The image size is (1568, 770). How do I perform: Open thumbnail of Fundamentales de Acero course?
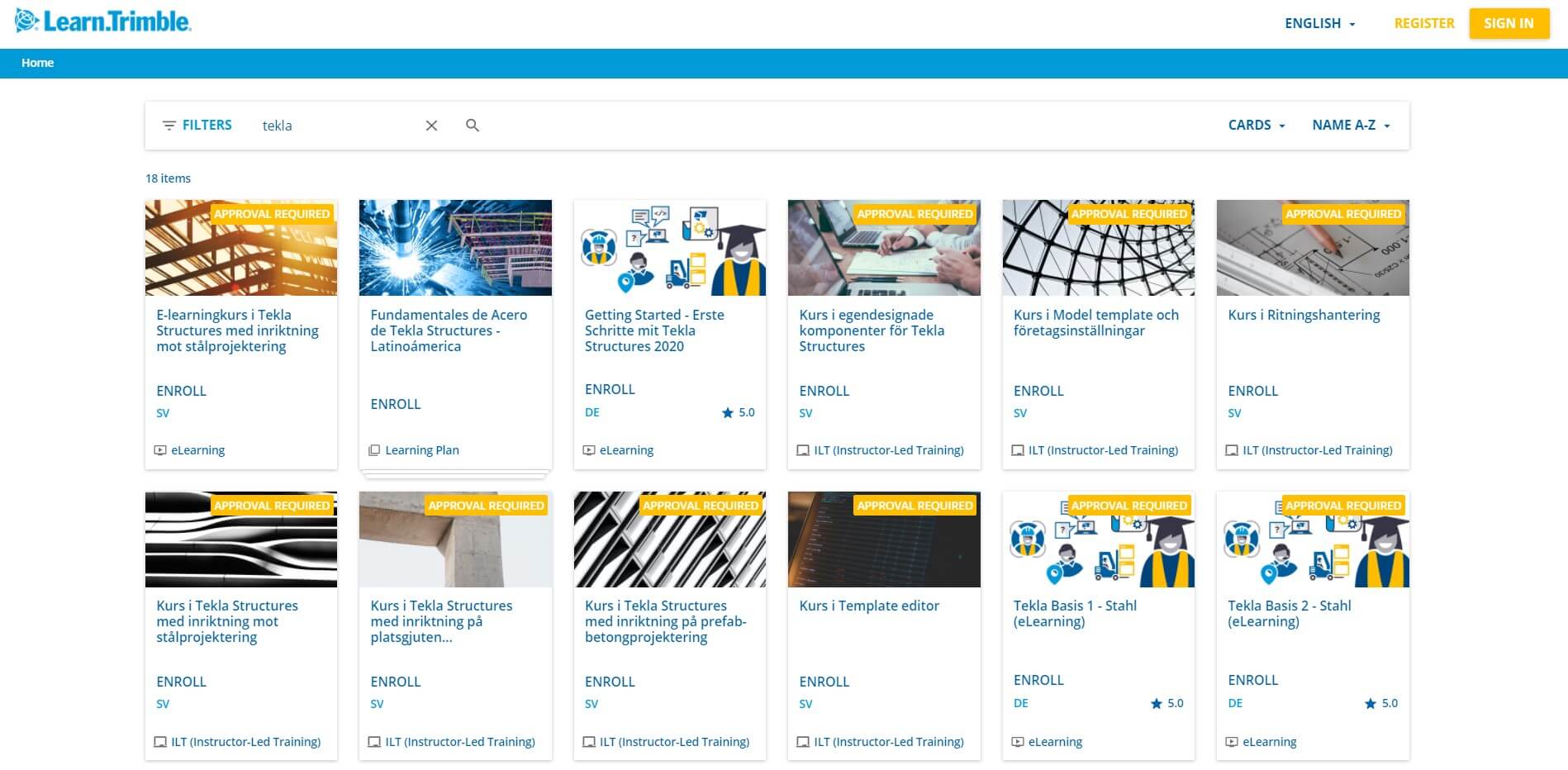(455, 248)
